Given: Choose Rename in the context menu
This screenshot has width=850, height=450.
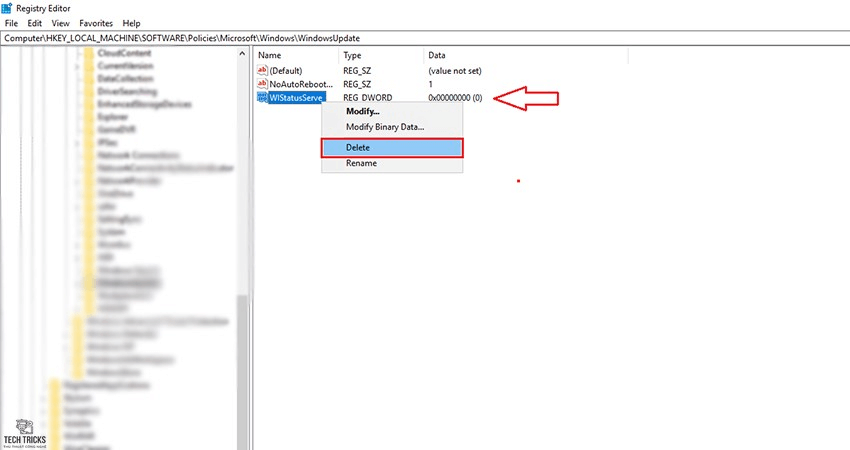Looking at the screenshot, I should click(x=392, y=163).
